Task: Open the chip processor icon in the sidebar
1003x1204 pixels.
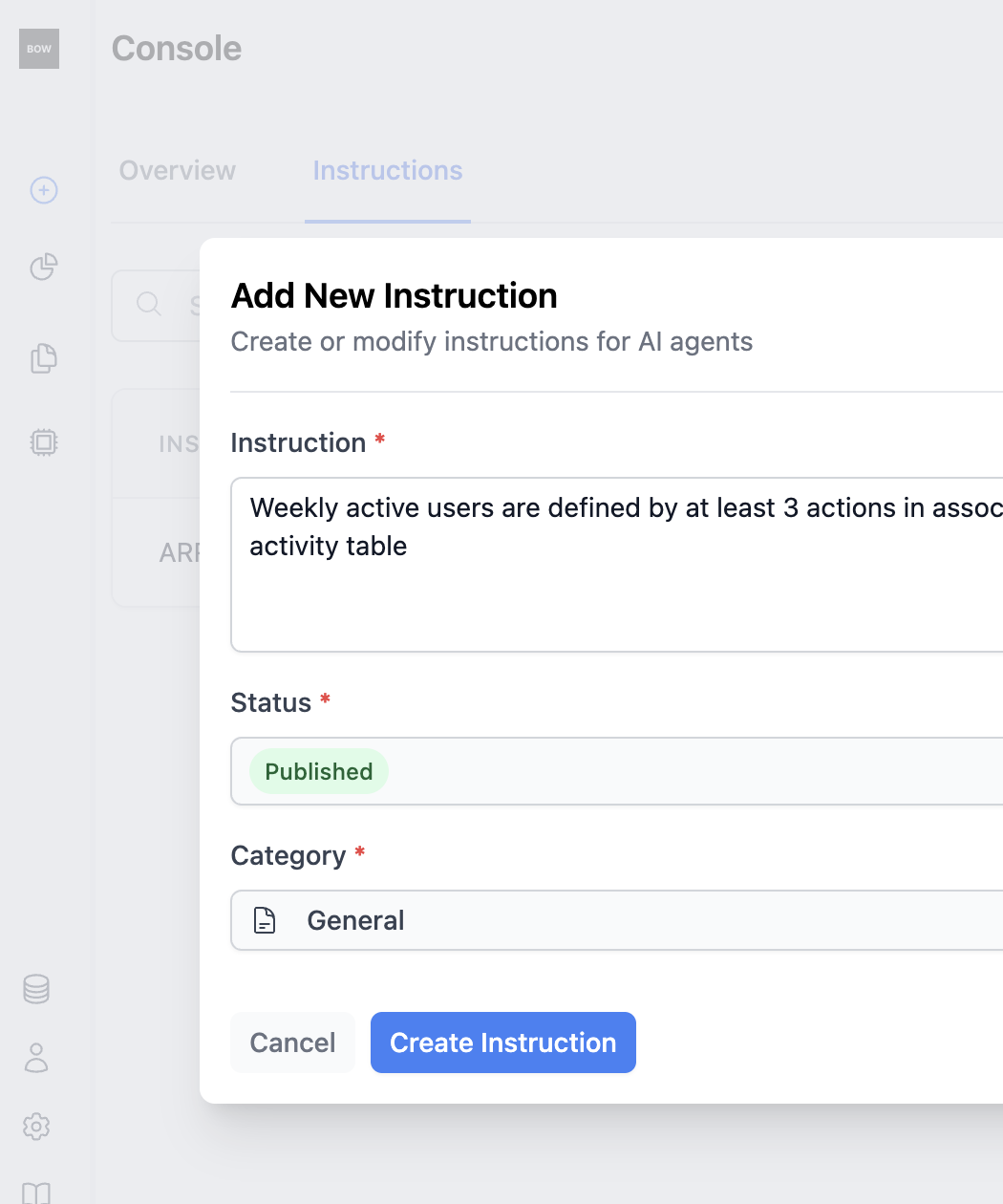Action: click(44, 441)
